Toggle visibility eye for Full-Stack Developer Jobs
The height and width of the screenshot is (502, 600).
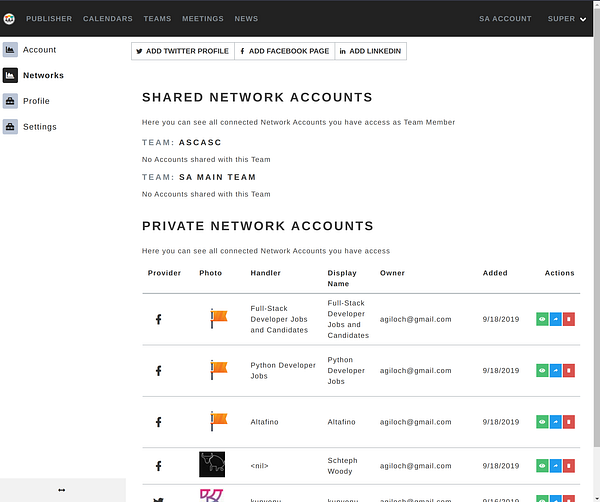(542, 319)
